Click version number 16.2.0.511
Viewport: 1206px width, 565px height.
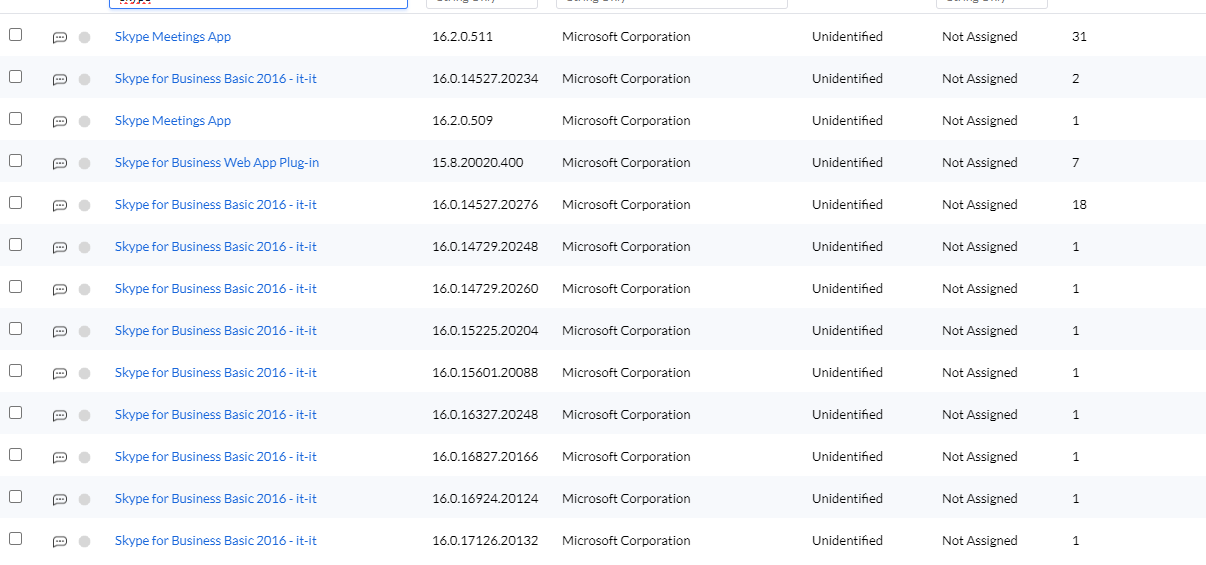pos(462,37)
